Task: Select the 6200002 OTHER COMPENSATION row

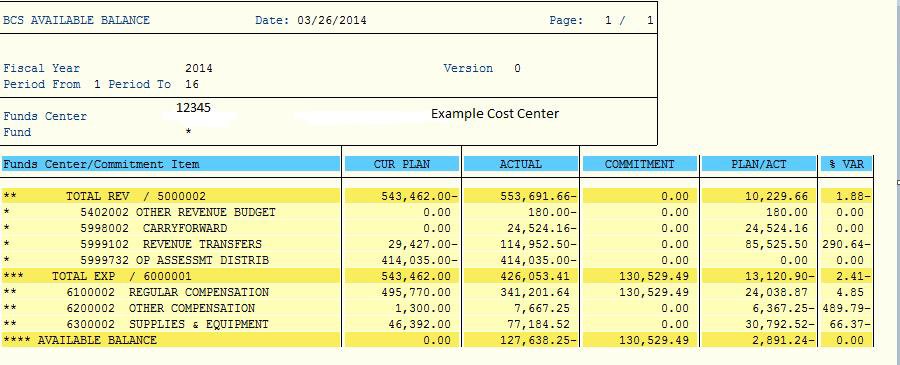Action: pos(436,308)
